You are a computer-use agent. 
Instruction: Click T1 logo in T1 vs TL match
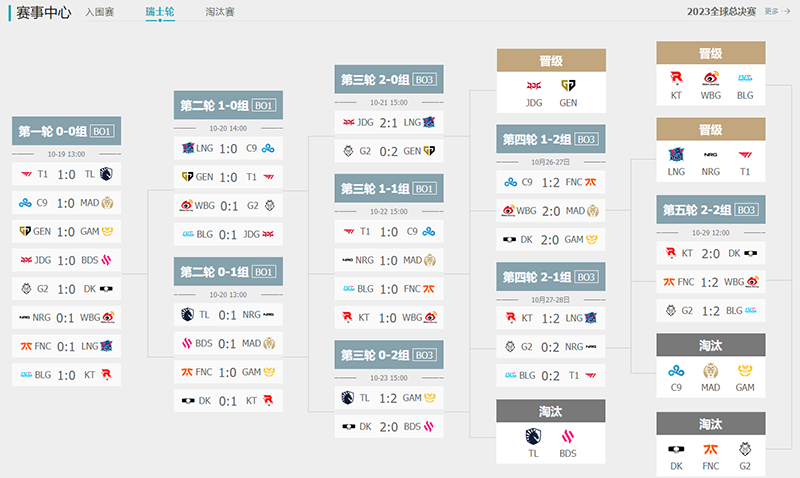pyautogui.click(x=27, y=173)
